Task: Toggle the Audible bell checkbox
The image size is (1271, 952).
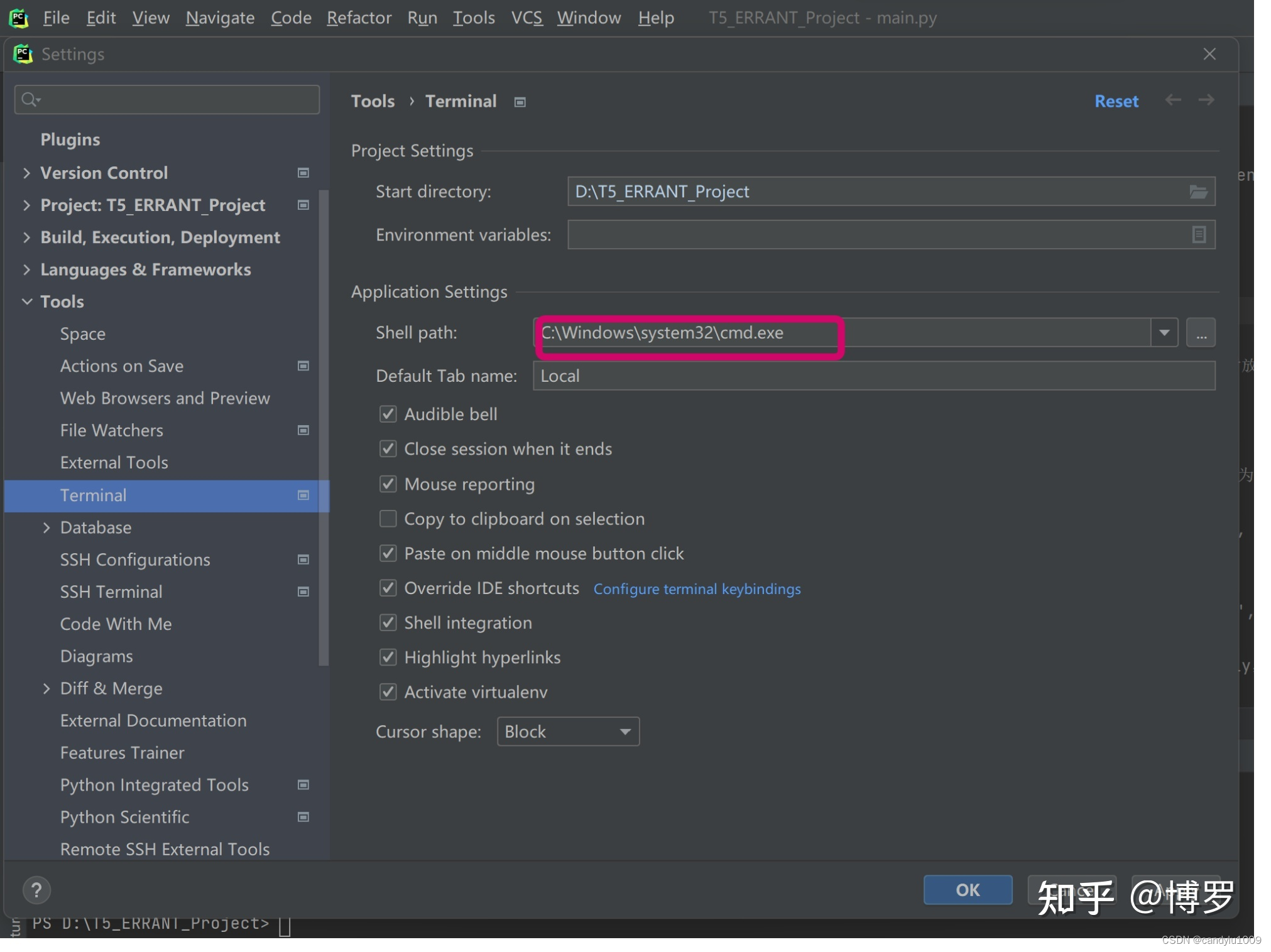Action: click(387, 413)
